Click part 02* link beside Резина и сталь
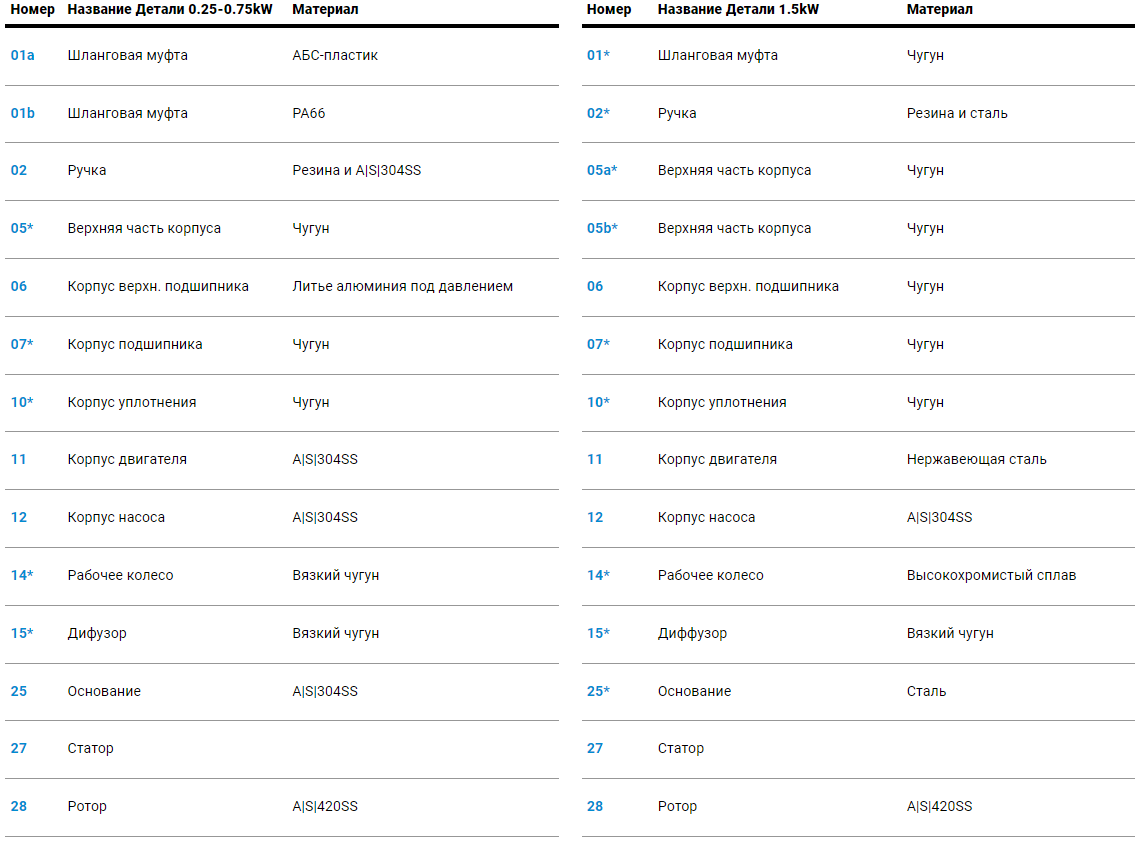This screenshot has width=1143, height=842. 598,113
